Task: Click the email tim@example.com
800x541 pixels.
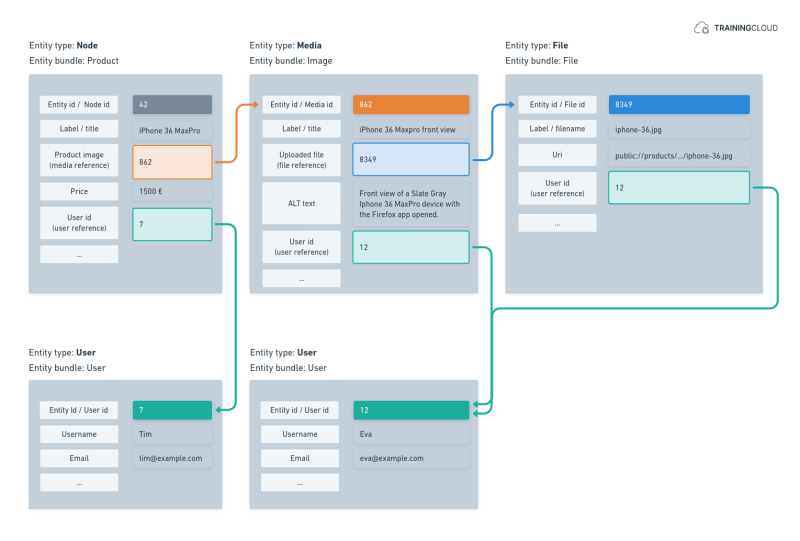Action: click(172, 458)
